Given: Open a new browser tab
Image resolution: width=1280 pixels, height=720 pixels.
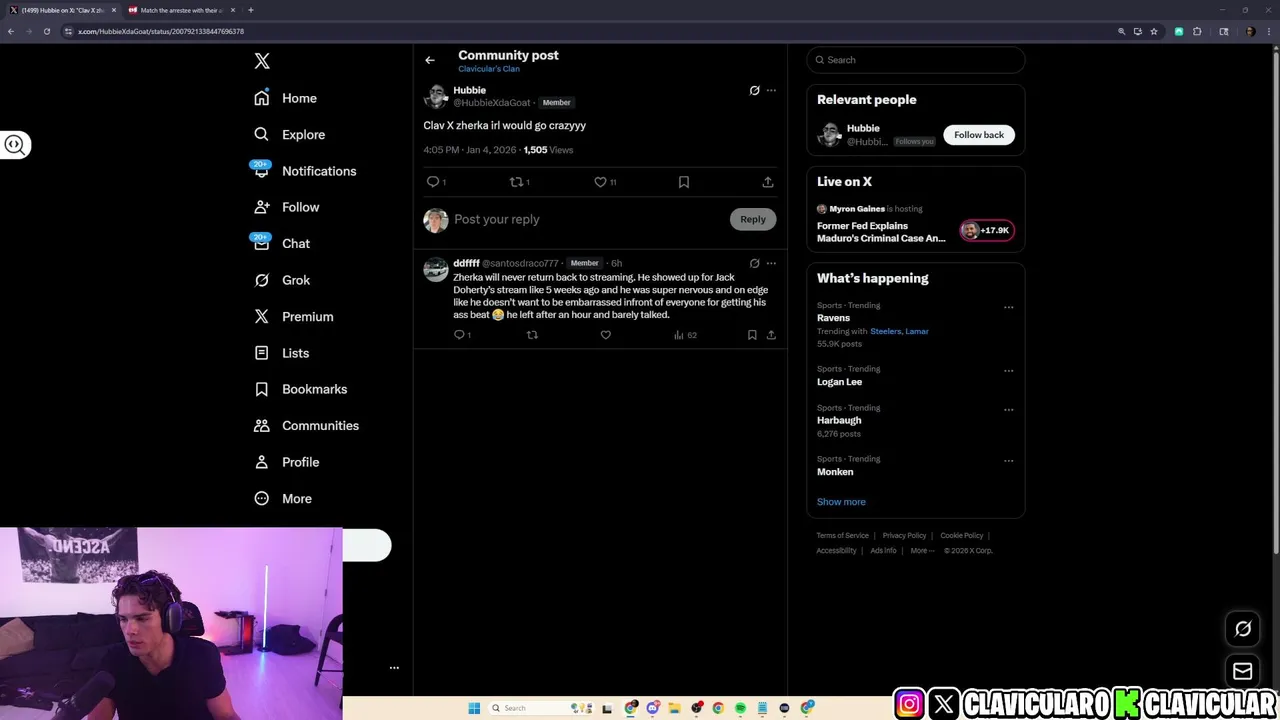Looking at the screenshot, I should pos(251,10).
